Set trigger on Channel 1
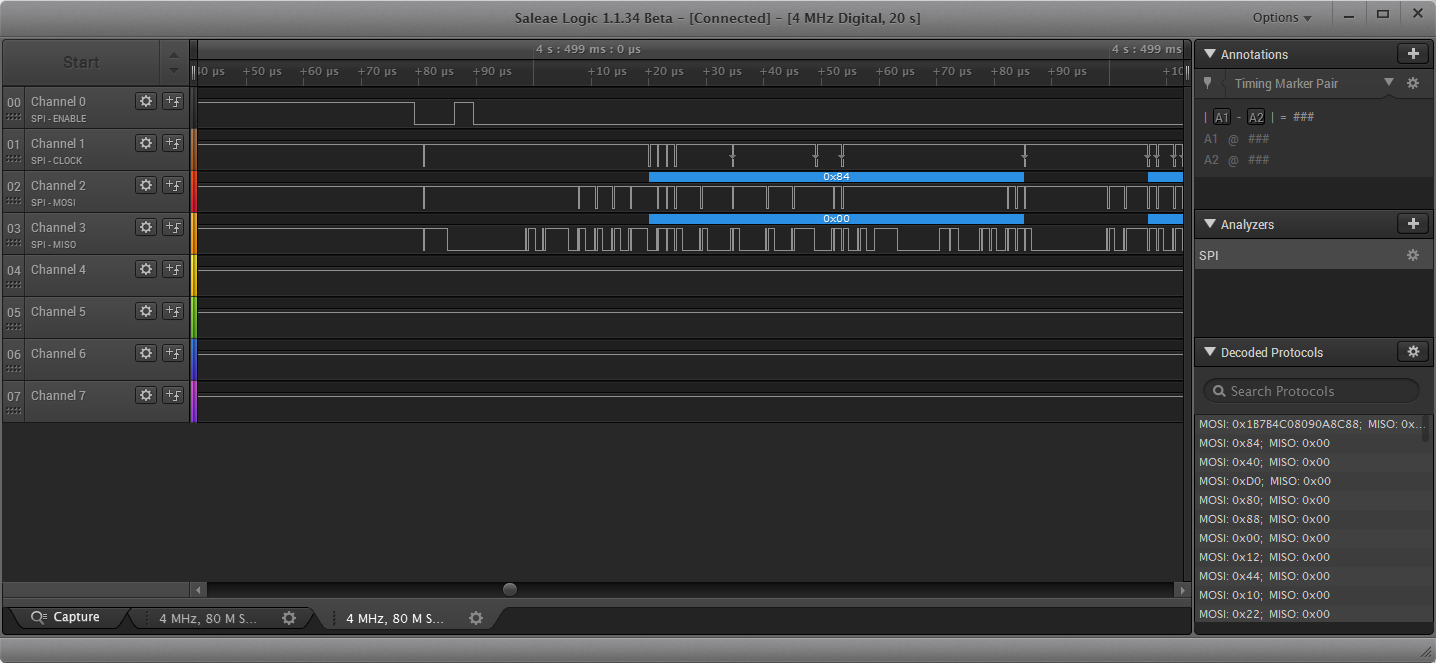 coord(173,143)
